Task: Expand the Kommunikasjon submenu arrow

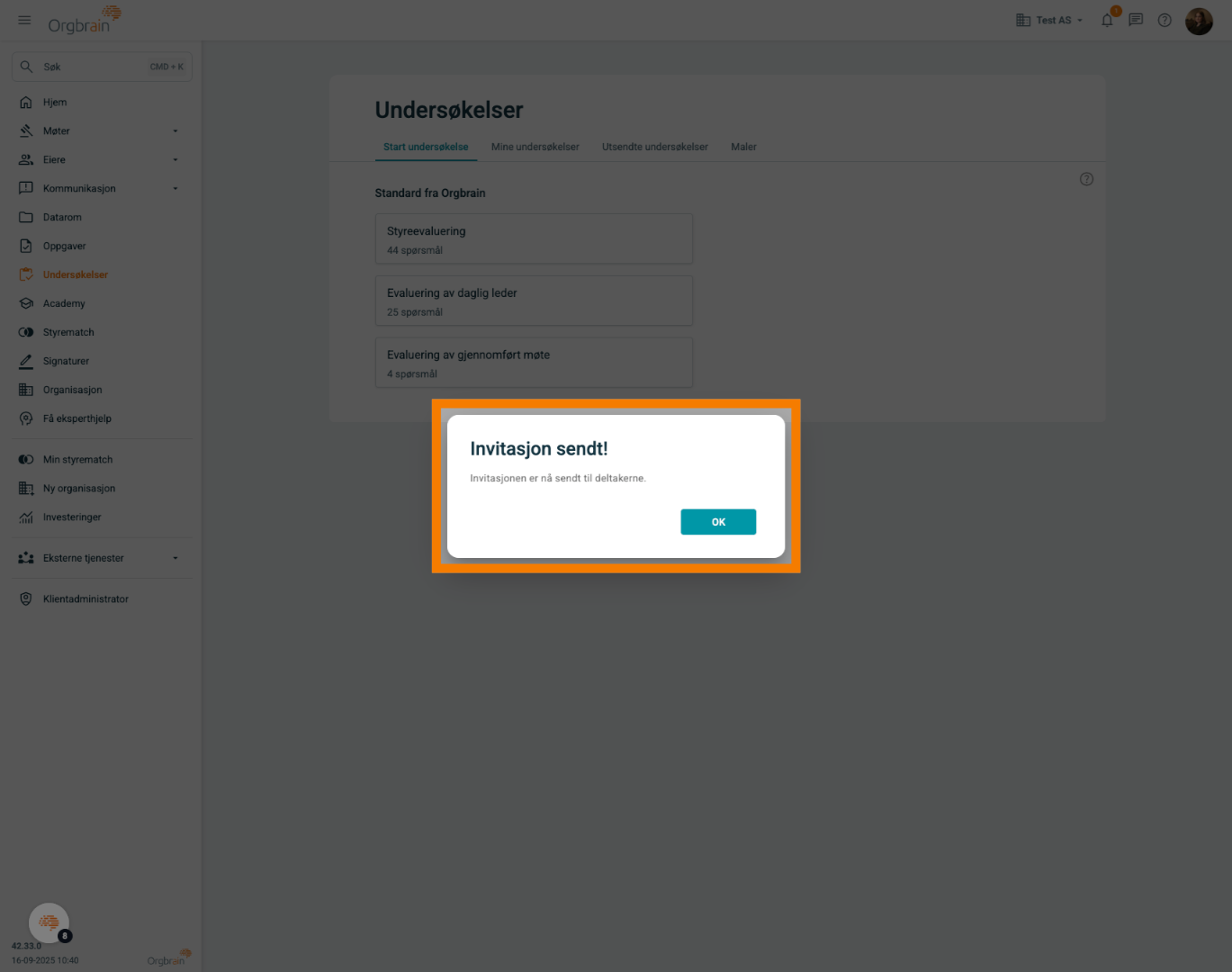Action: (175, 189)
